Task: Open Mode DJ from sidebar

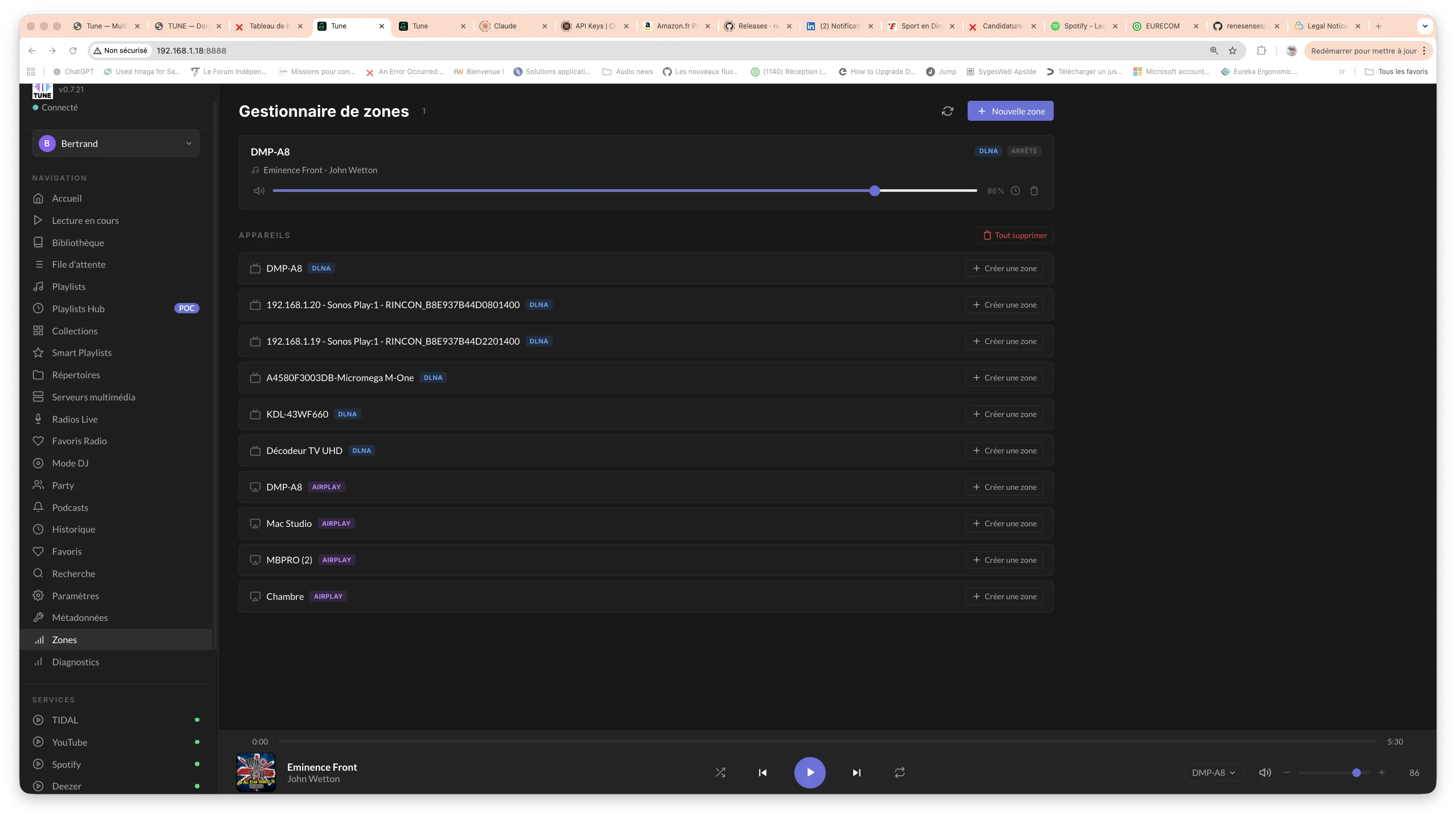Action: click(116, 463)
